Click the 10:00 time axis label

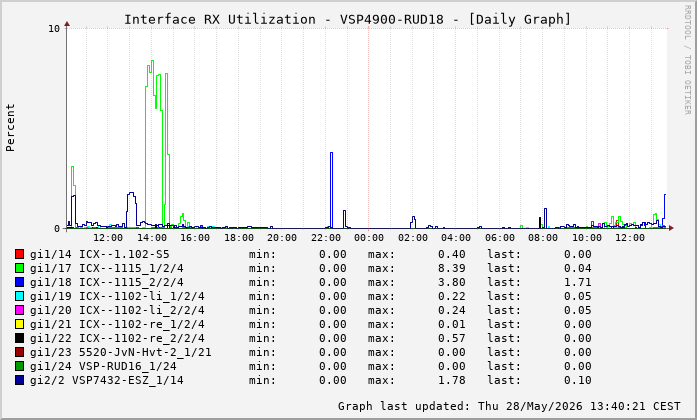click(x=587, y=238)
